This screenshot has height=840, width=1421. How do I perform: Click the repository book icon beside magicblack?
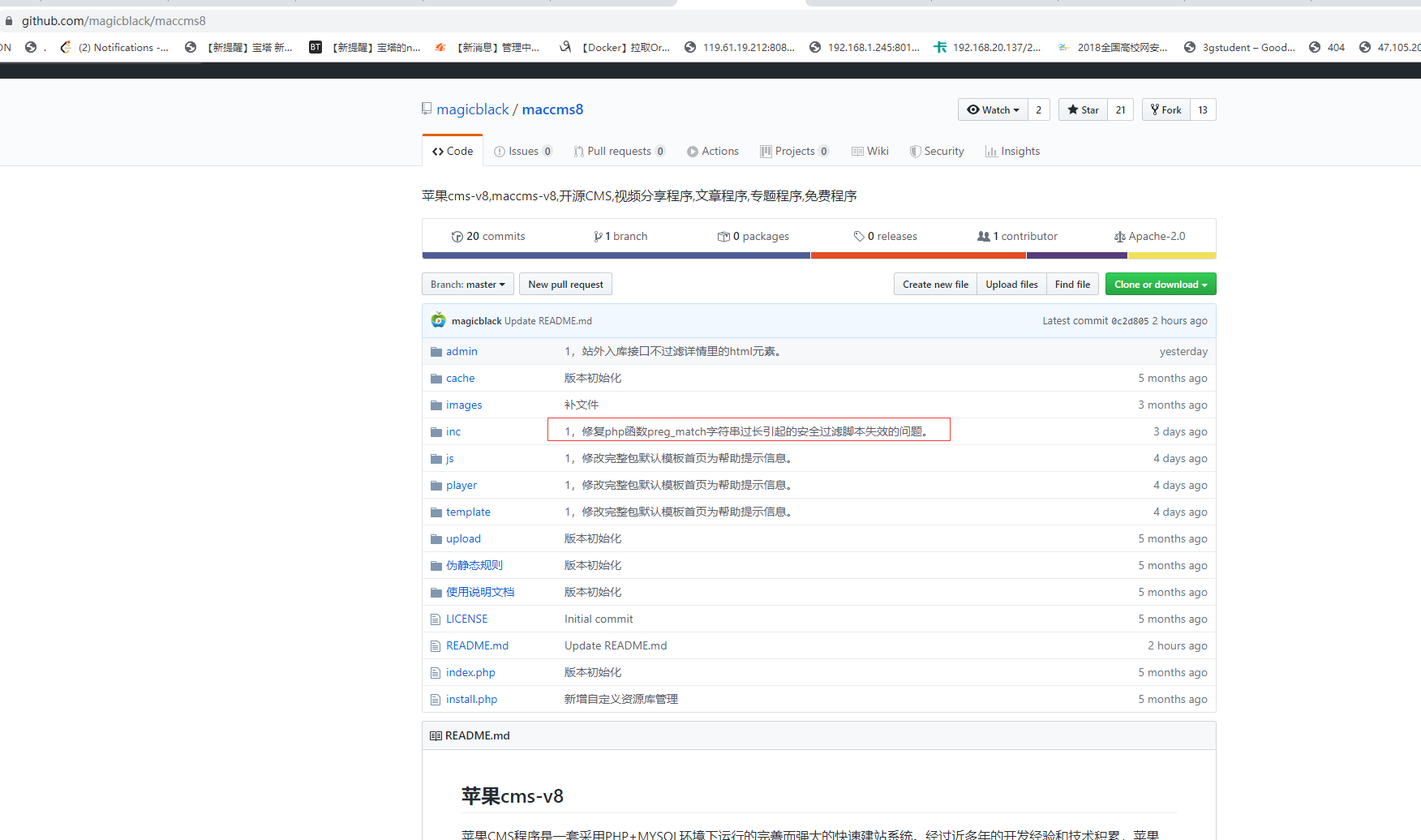pos(427,109)
